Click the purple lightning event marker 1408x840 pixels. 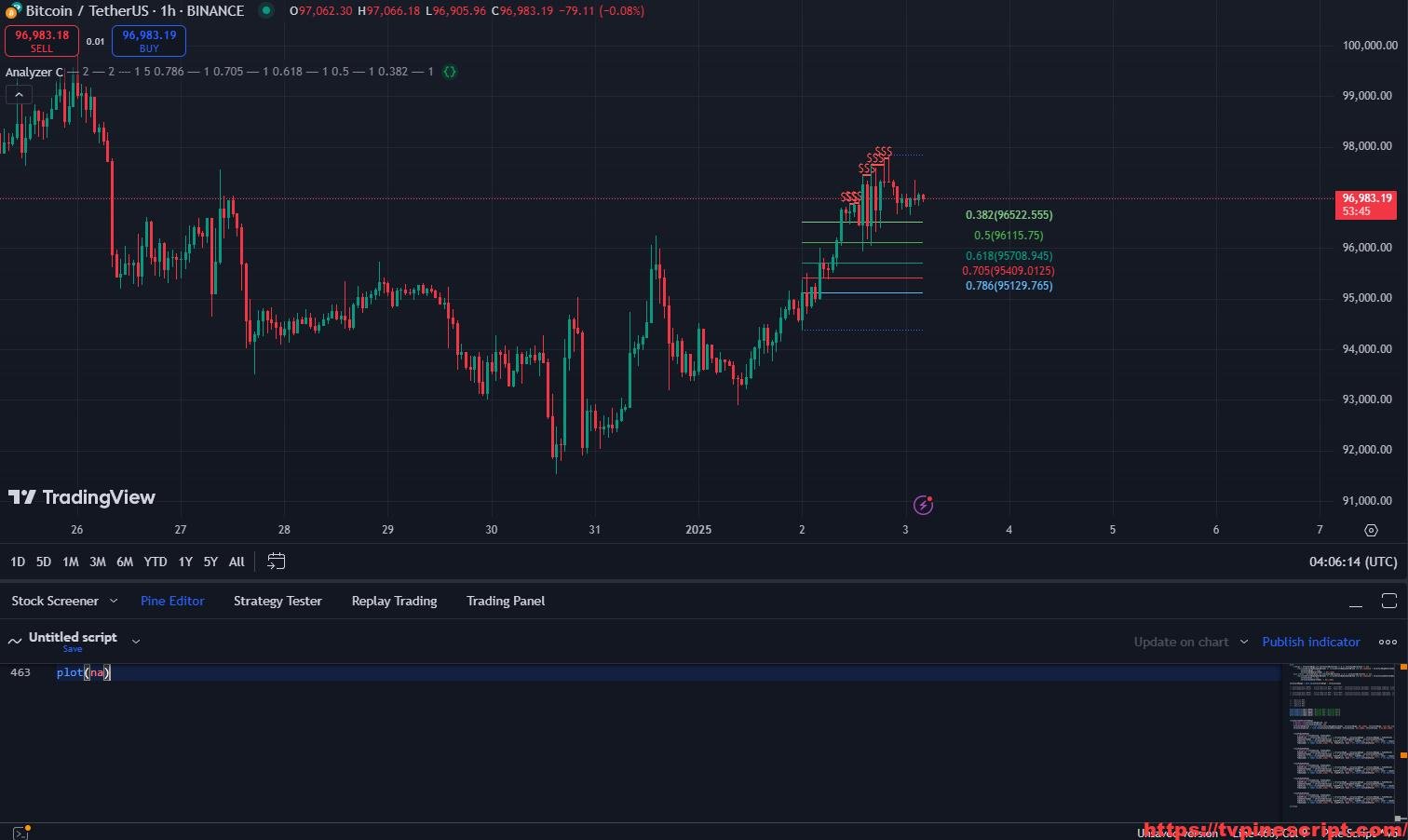923,505
